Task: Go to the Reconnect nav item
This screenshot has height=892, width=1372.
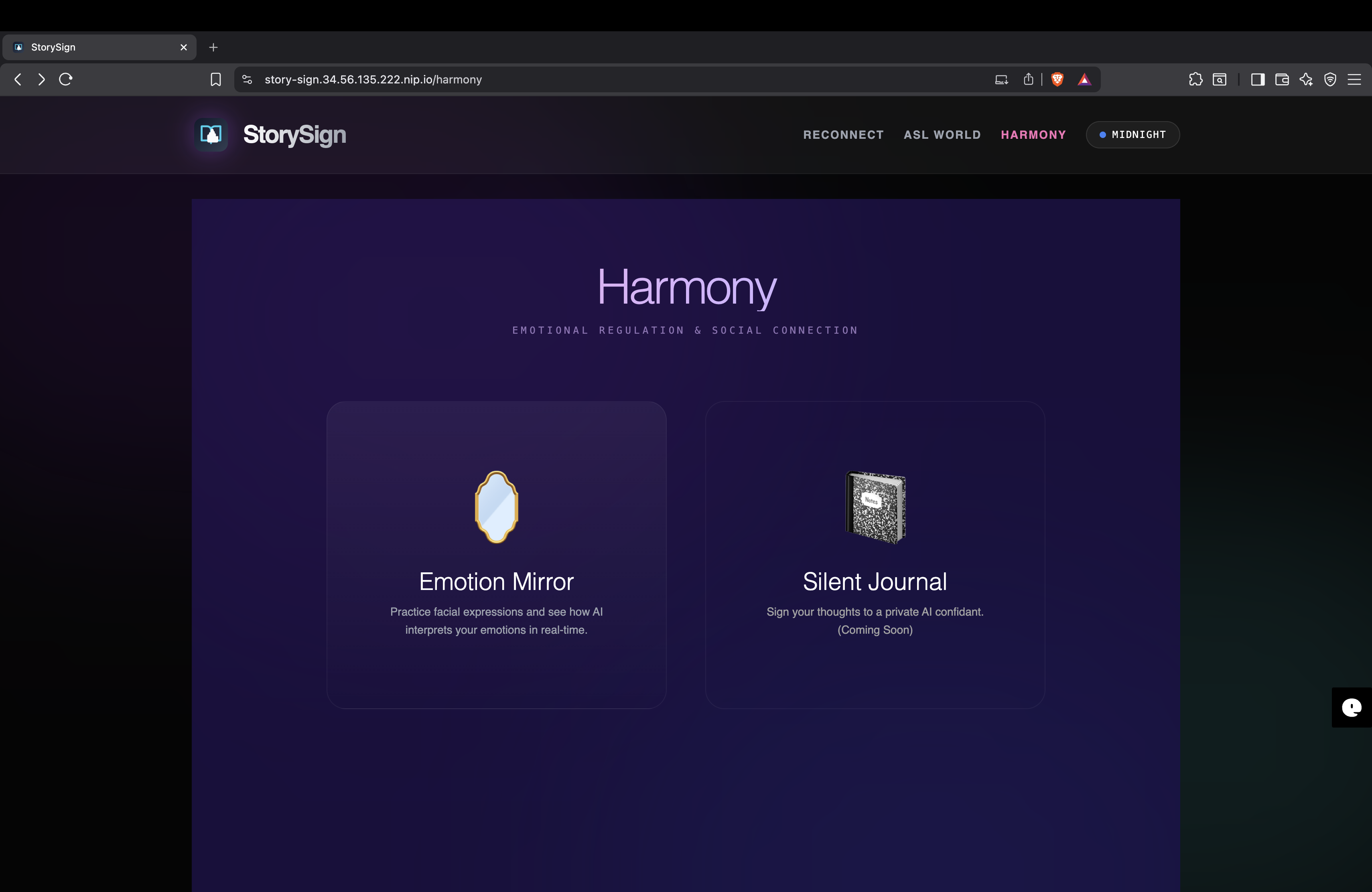Action: (843, 135)
